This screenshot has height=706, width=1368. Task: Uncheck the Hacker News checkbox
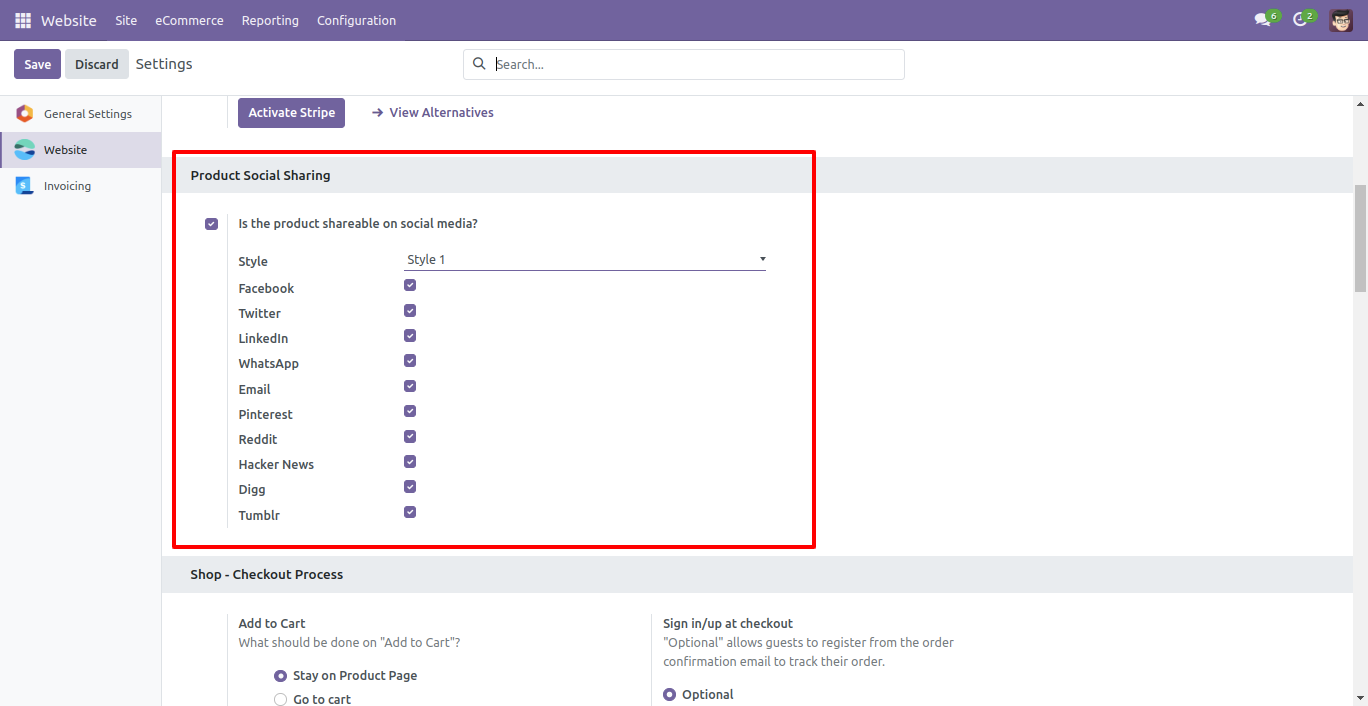(410, 462)
